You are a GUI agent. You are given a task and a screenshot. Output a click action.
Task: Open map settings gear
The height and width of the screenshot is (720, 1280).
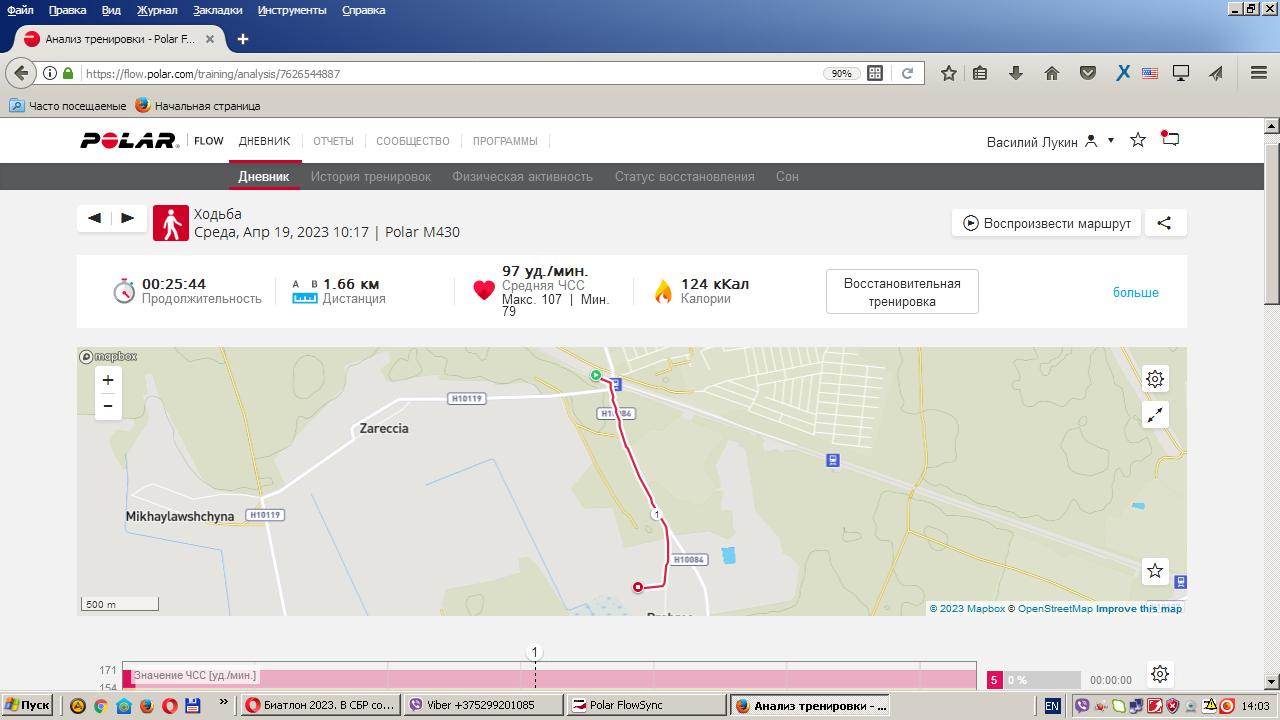point(1155,379)
